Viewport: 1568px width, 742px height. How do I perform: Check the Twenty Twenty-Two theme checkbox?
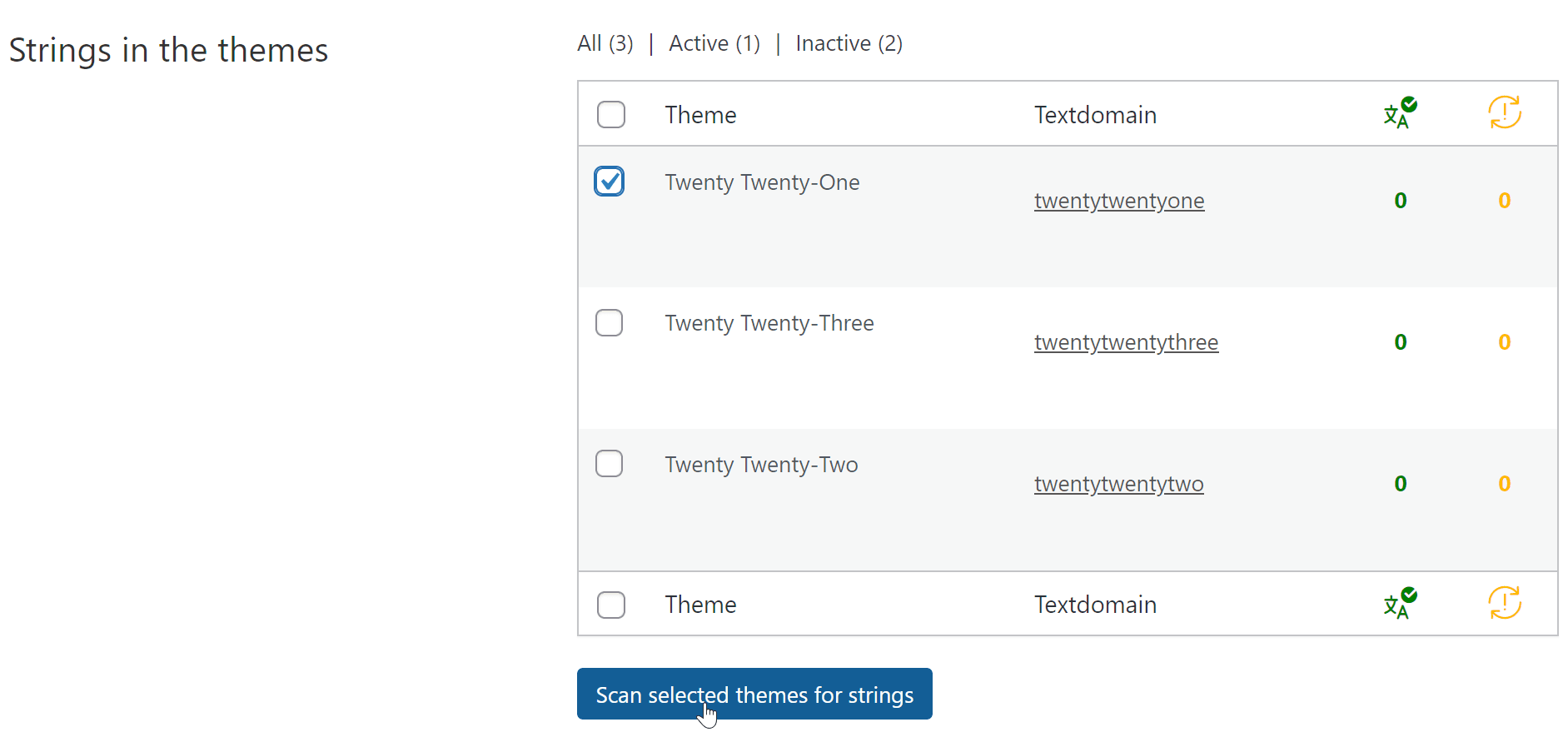pos(610,464)
